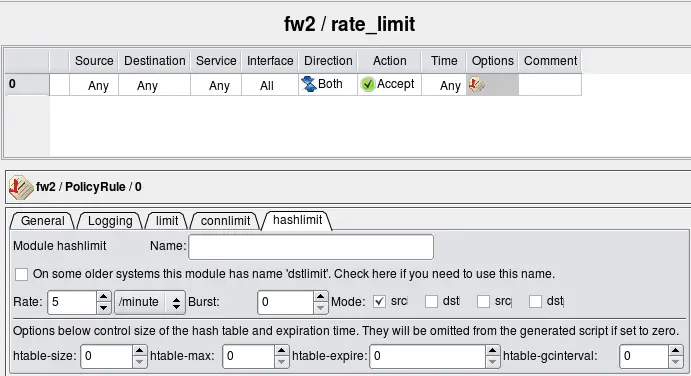Image resolution: width=691 pixels, height=376 pixels.
Task: Untick the first src mode checkbox
Action: point(379,302)
